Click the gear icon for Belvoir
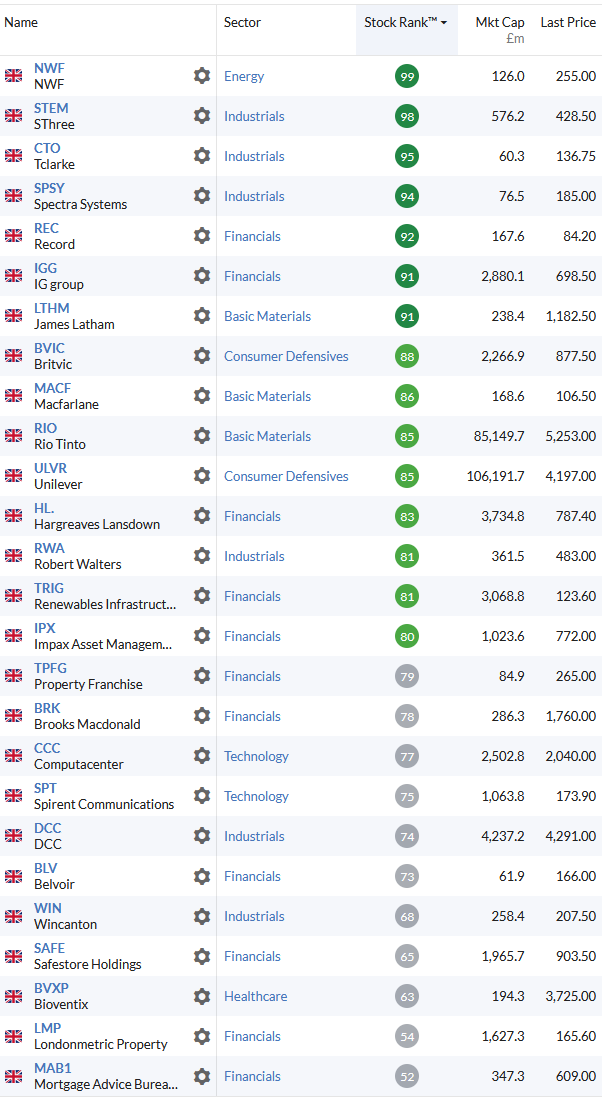602x1103 pixels. [x=202, y=876]
